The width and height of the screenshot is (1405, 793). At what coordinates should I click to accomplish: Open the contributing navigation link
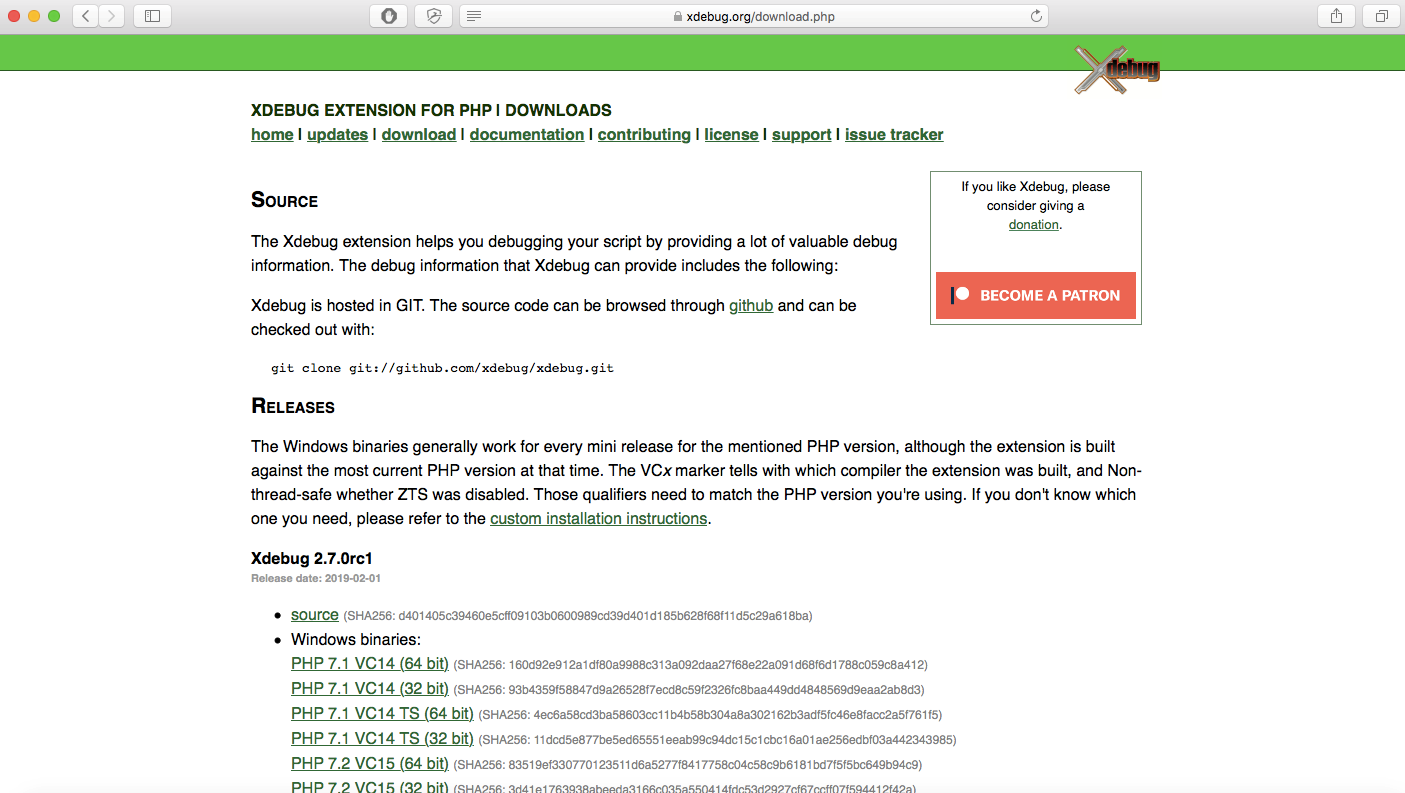(x=644, y=135)
